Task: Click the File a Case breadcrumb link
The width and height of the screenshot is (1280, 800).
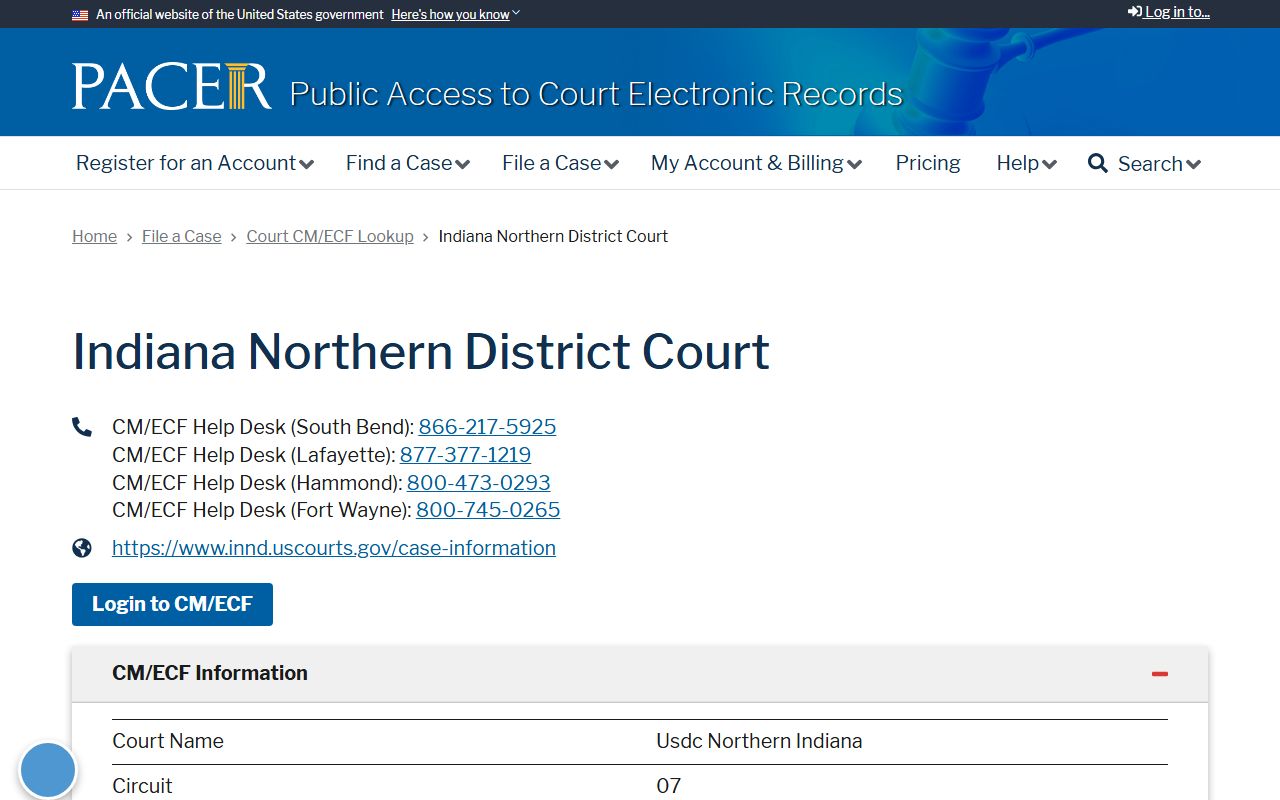Action: 182,236
